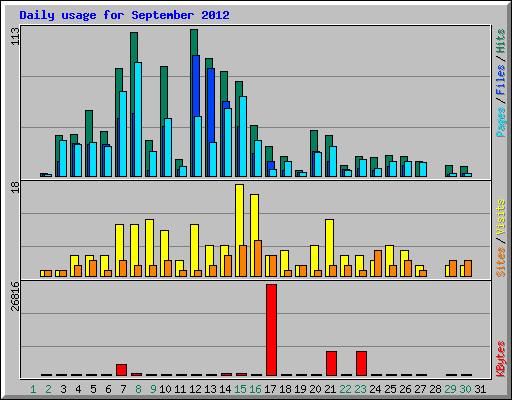Select the red KBytes bar for day 23

361,363
